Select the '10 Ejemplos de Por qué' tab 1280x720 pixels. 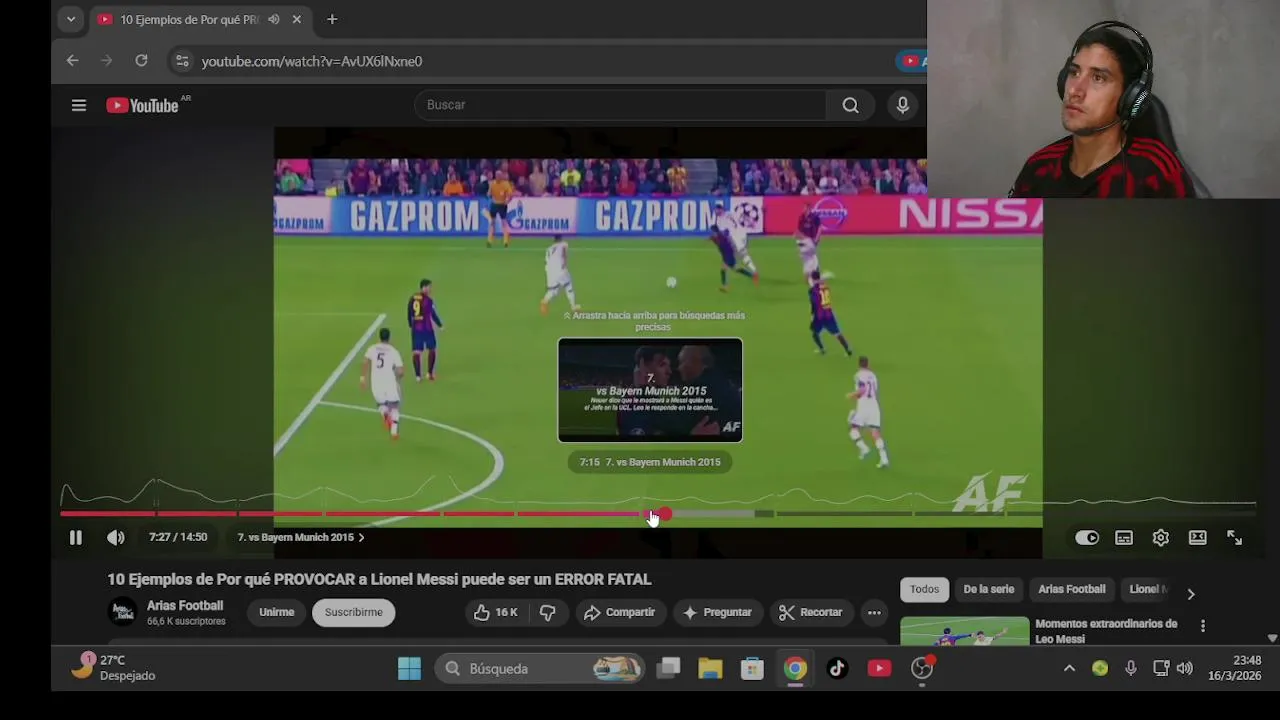coord(189,19)
